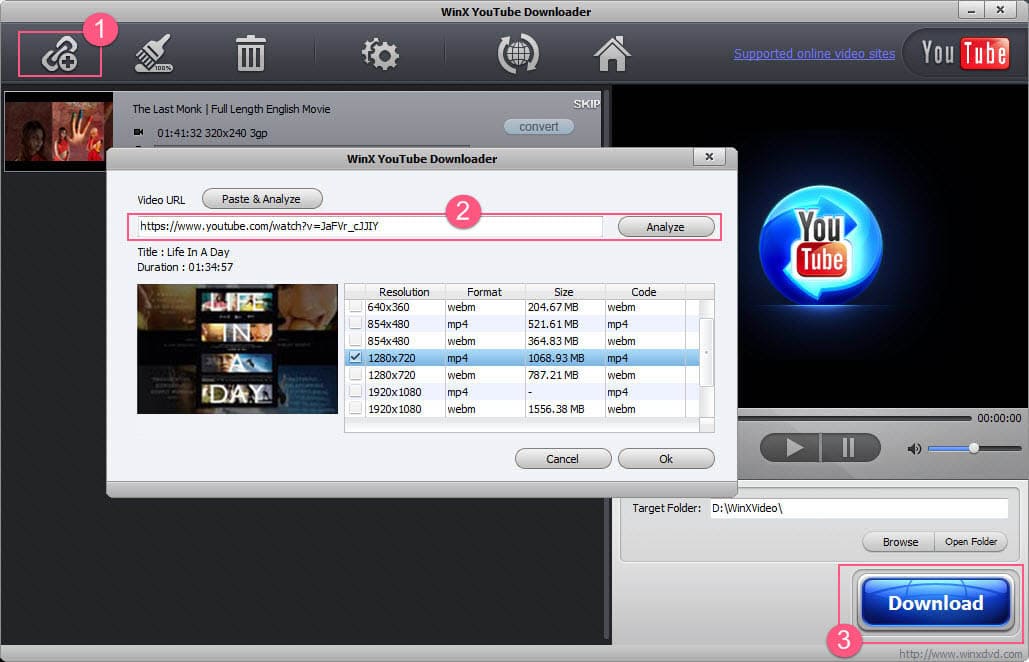
Task: Click the Title : Life In A Day text
Action: (183, 252)
